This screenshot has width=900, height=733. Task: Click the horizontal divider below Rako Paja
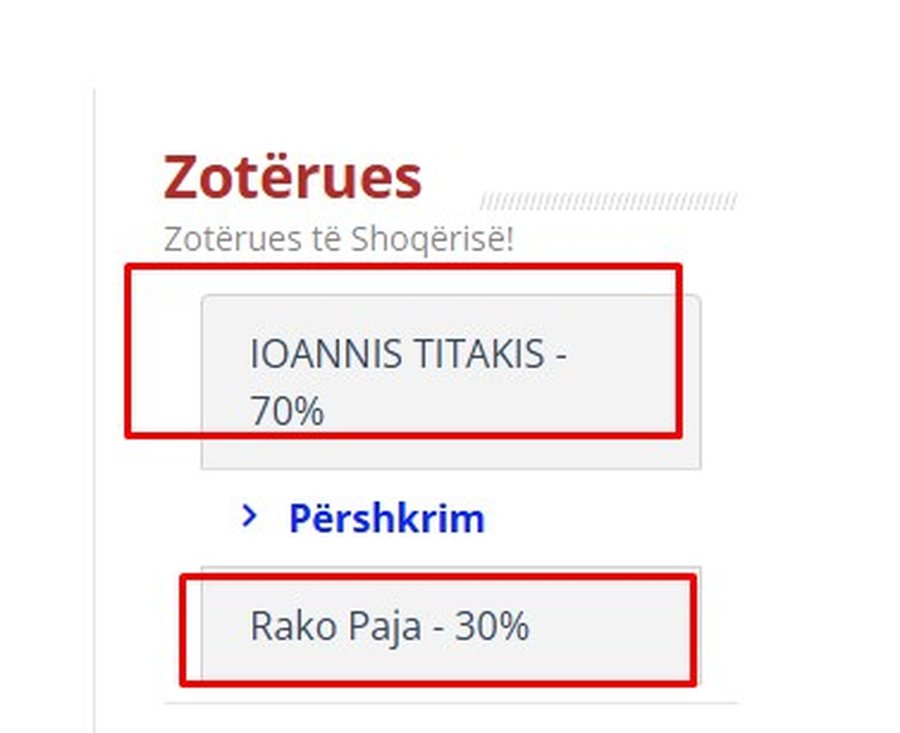450,703
